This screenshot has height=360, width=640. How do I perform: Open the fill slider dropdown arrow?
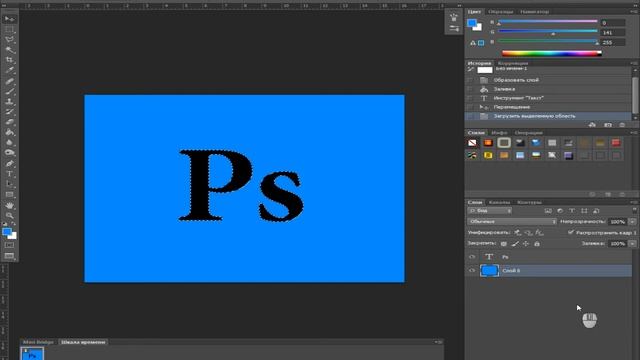tap(632, 244)
